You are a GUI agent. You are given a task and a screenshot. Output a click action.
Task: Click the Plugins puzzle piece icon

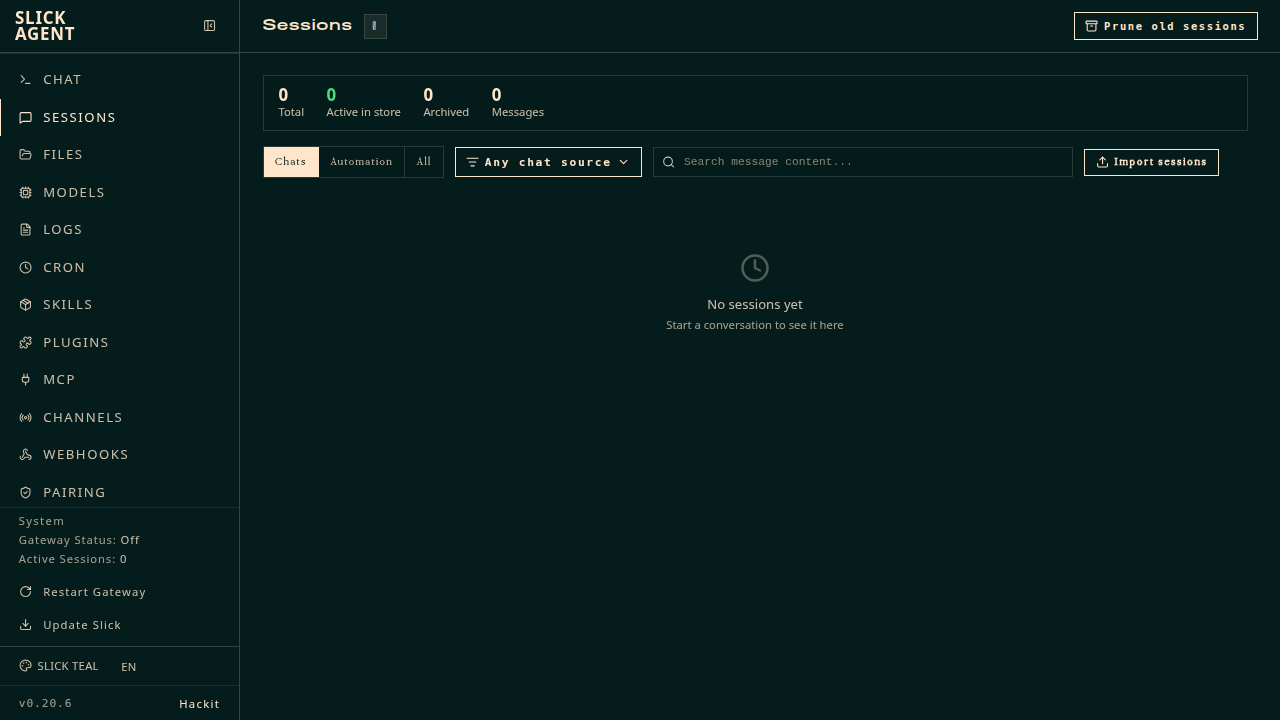coord(26,343)
